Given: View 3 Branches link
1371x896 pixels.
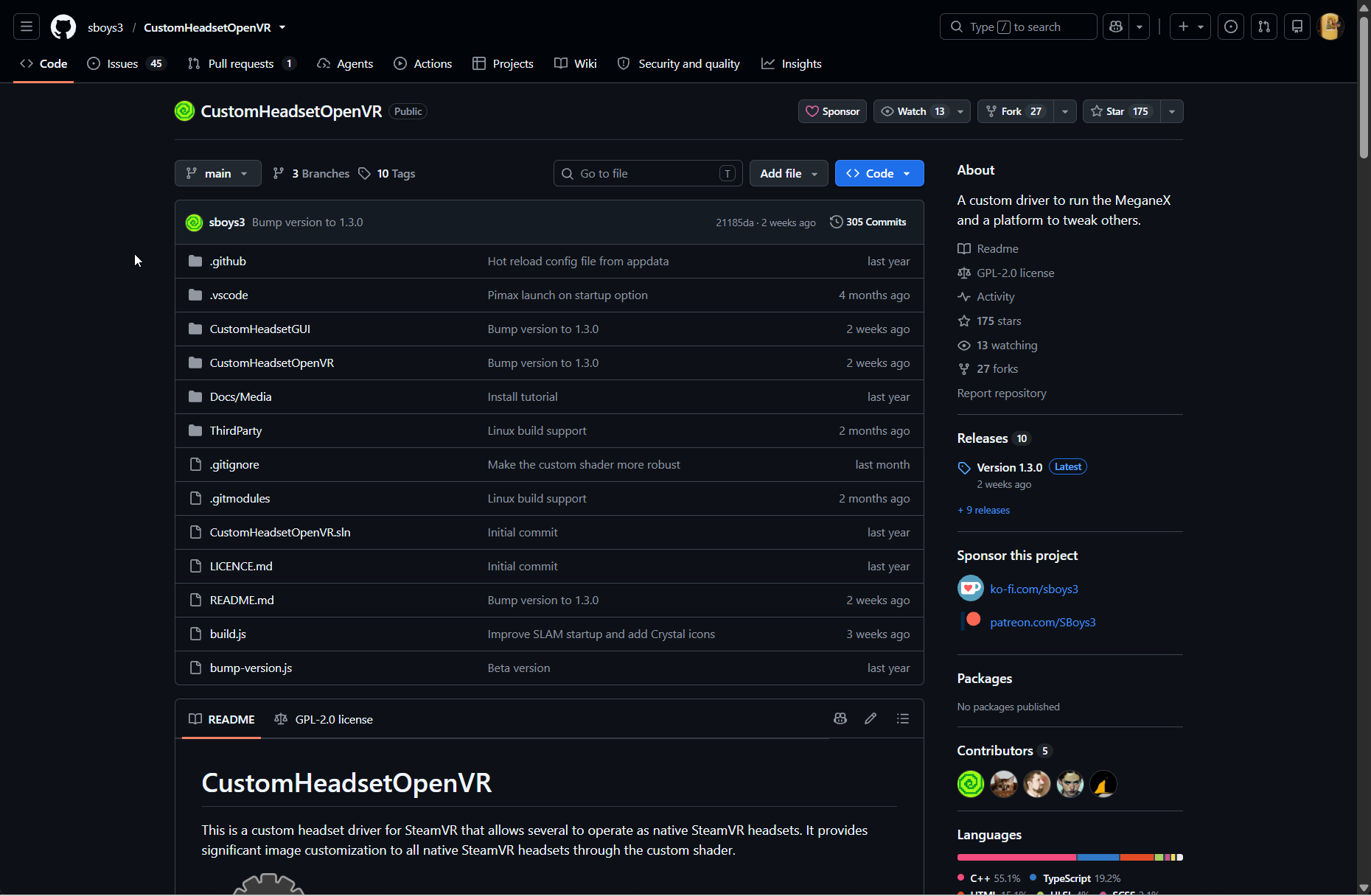Looking at the screenshot, I should (x=311, y=174).
